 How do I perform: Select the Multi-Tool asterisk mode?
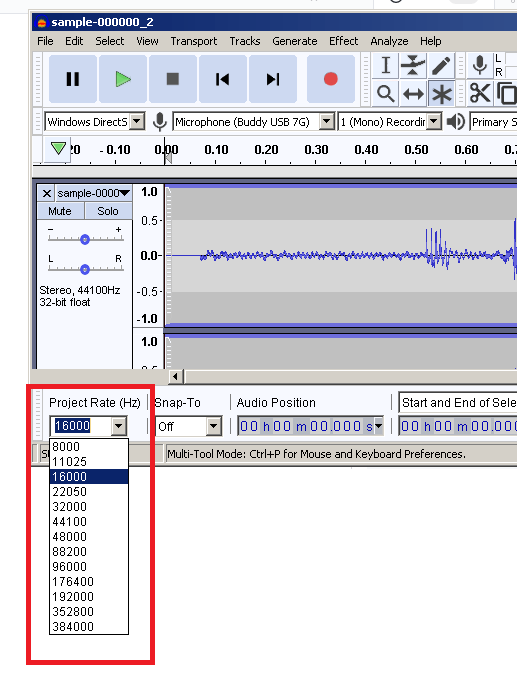441,93
